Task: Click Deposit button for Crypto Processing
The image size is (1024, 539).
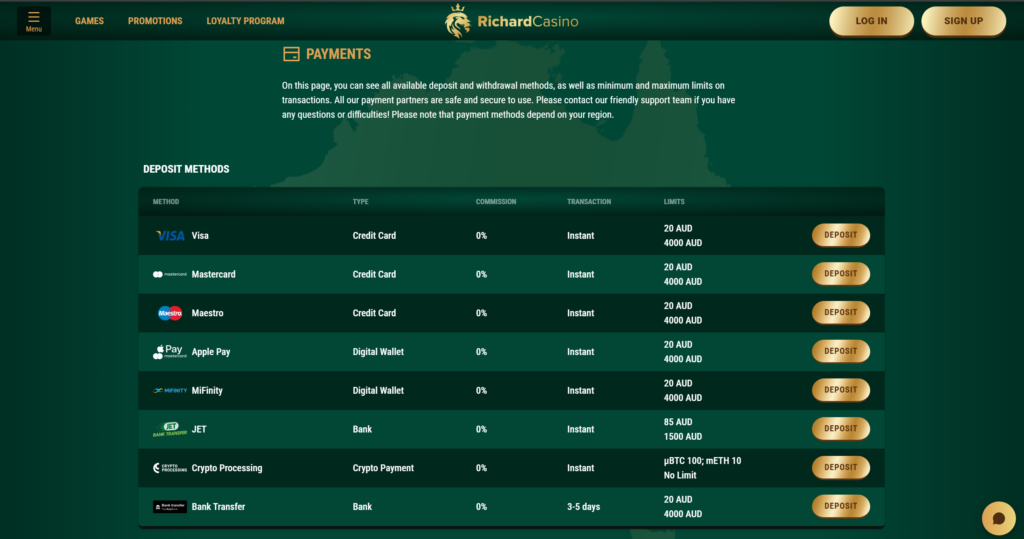Action: [840, 467]
